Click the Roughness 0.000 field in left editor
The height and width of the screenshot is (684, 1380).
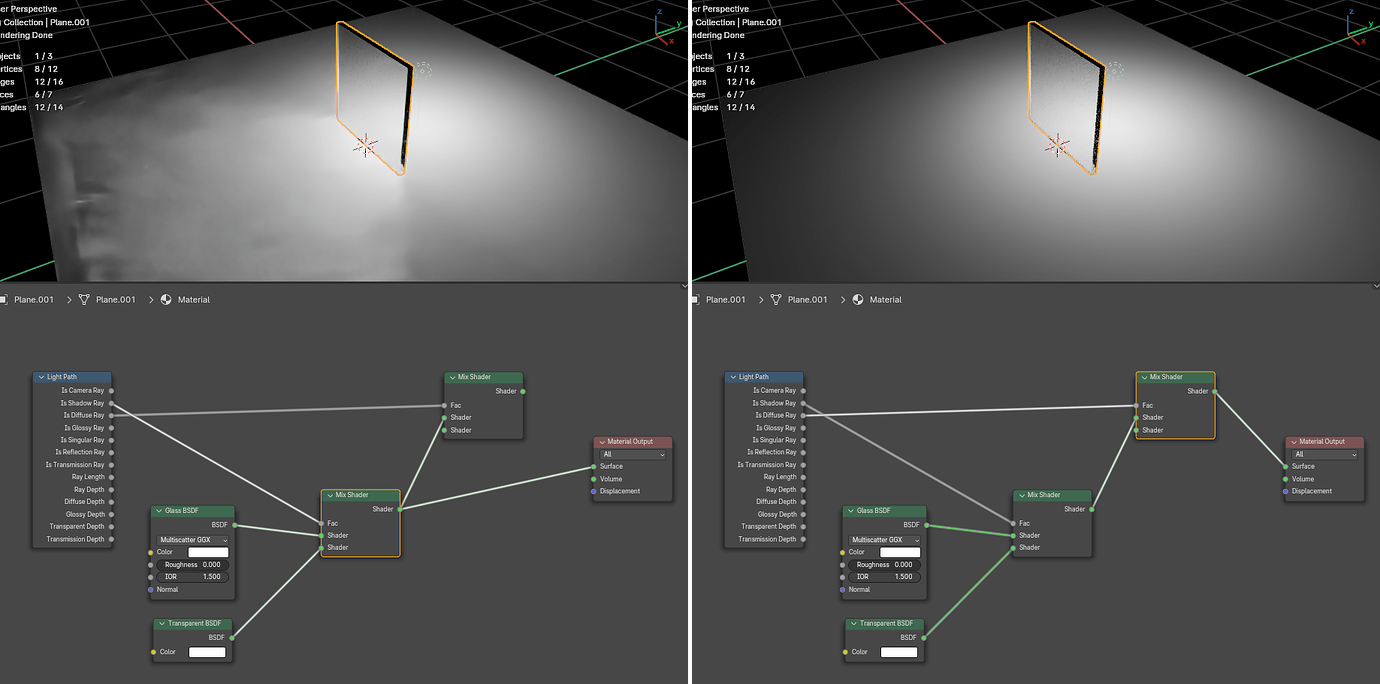click(x=193, y=565)
